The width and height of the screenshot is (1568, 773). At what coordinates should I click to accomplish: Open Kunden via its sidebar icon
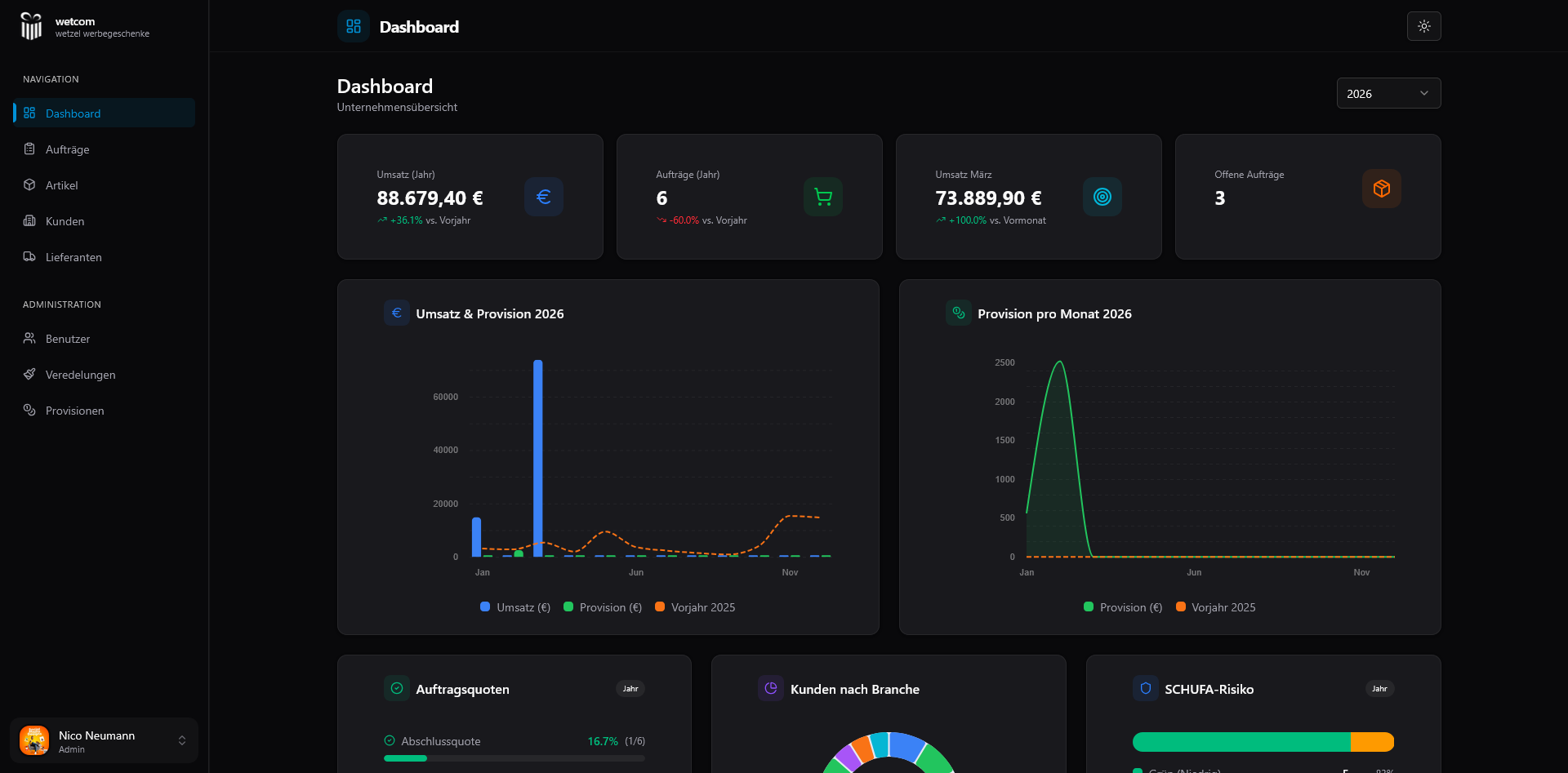pos(29,221)
